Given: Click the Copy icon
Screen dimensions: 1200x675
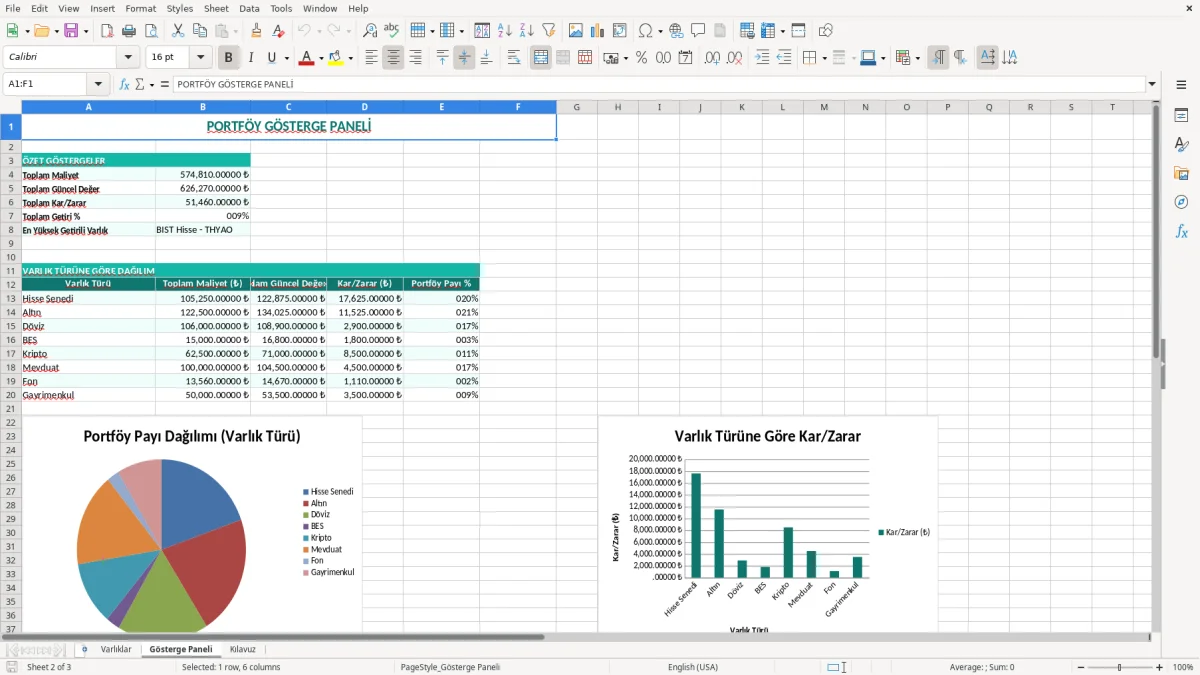Looking at the screenshot, I should click(x=198, y=31).
